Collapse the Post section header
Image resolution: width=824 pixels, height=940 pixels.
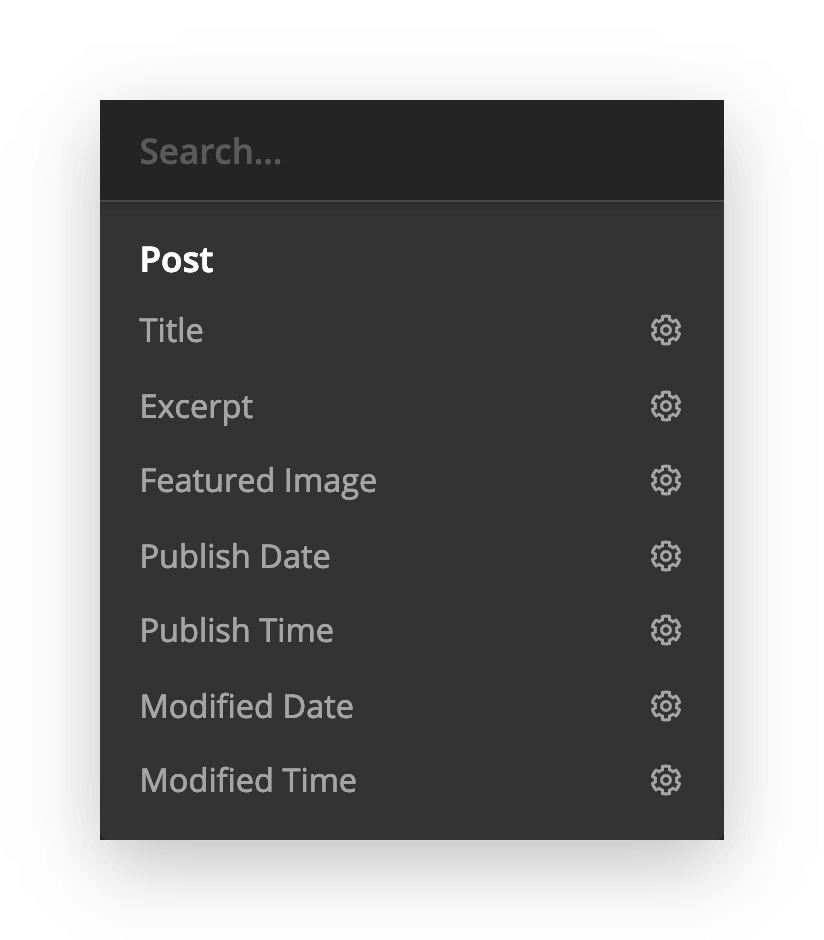pyautogui.click(x=176, y=259)
